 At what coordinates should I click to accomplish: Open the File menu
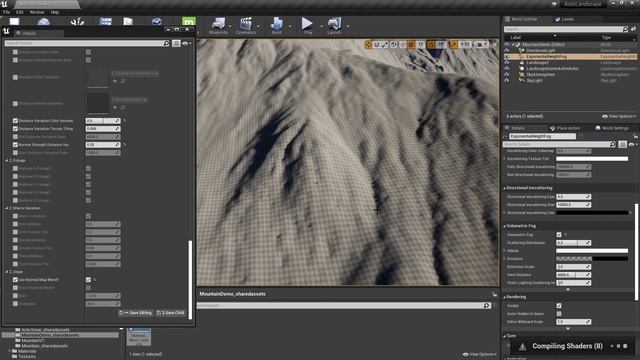tap(7, 12)
